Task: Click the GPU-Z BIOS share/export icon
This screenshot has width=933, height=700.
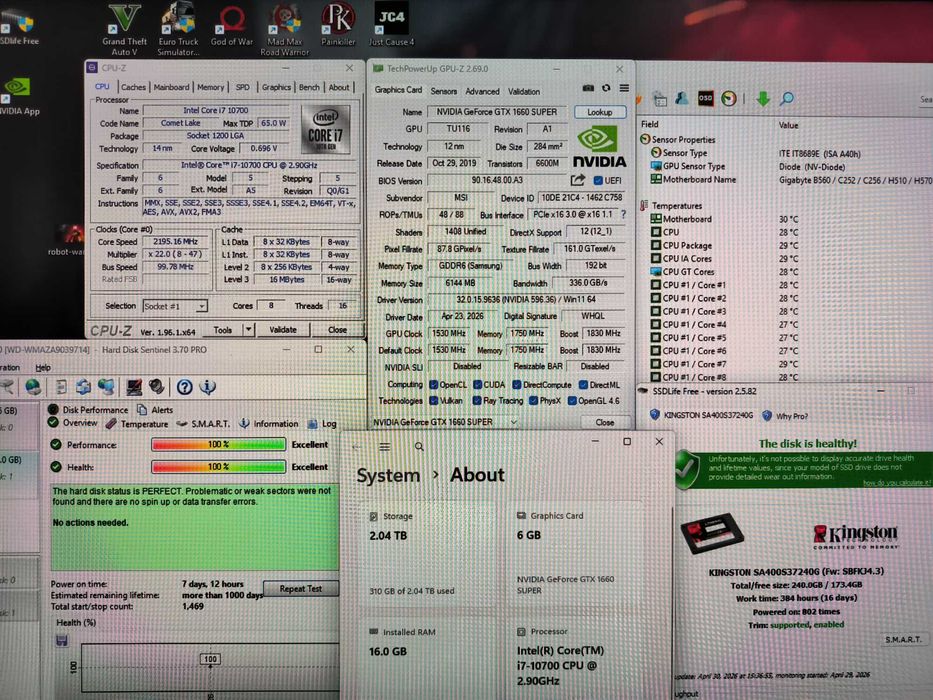Action: click(578, 180)
